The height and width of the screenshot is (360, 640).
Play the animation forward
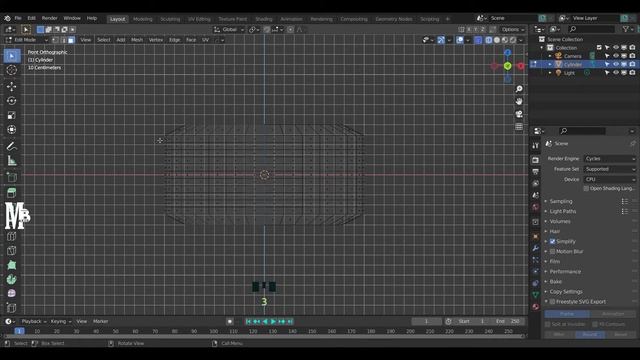pyautogui.click(x=273, y=322)
